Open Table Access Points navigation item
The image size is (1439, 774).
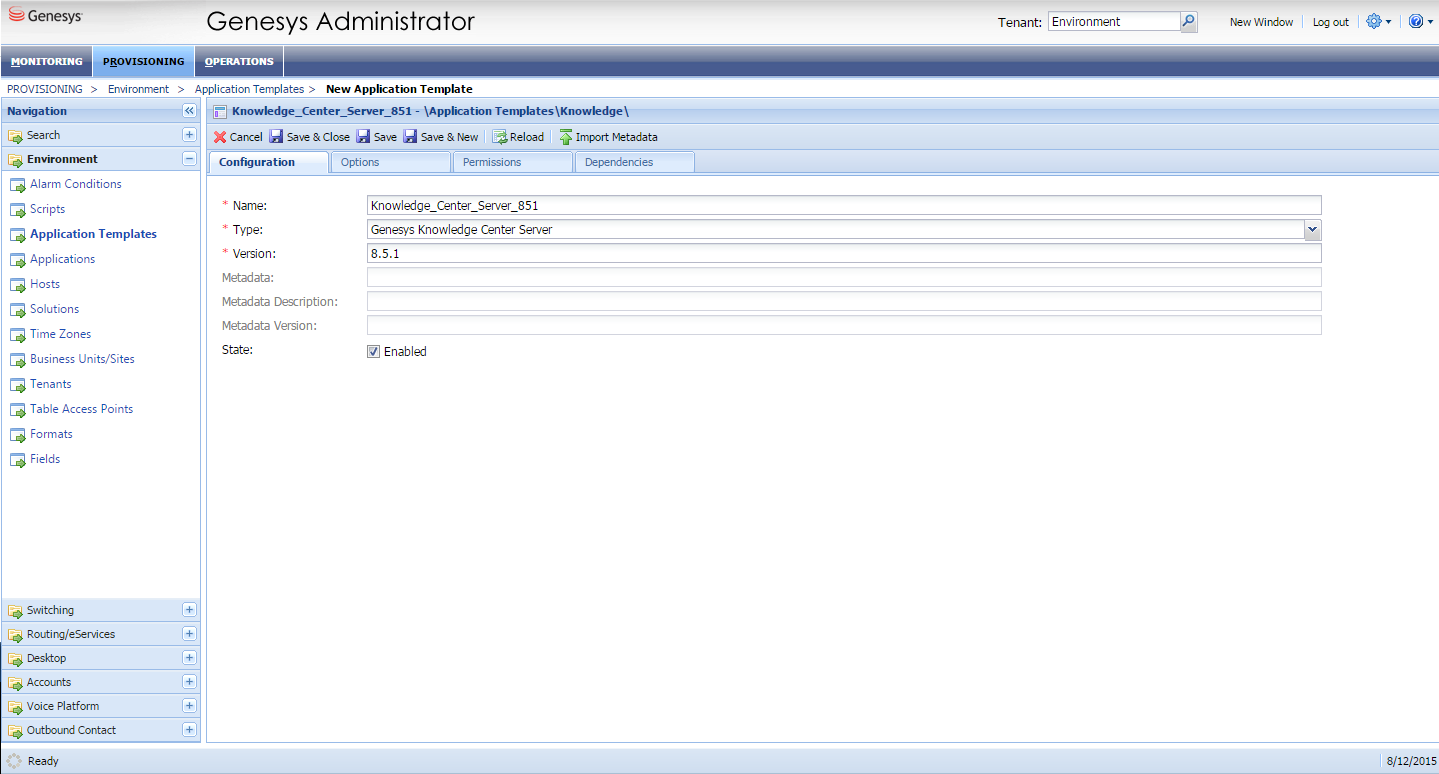[81, 409]
